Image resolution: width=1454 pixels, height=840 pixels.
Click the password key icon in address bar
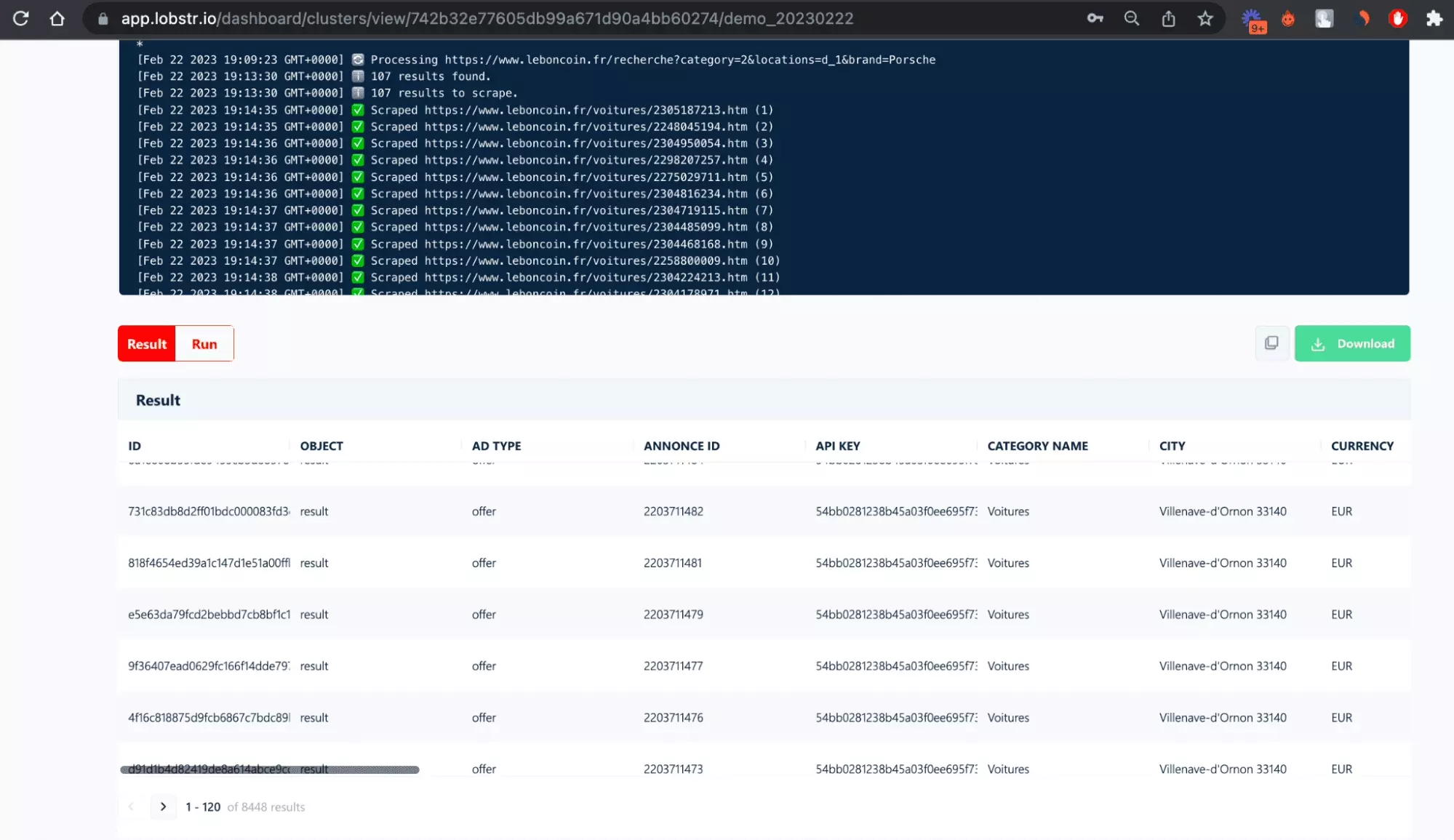[1095, 18]
